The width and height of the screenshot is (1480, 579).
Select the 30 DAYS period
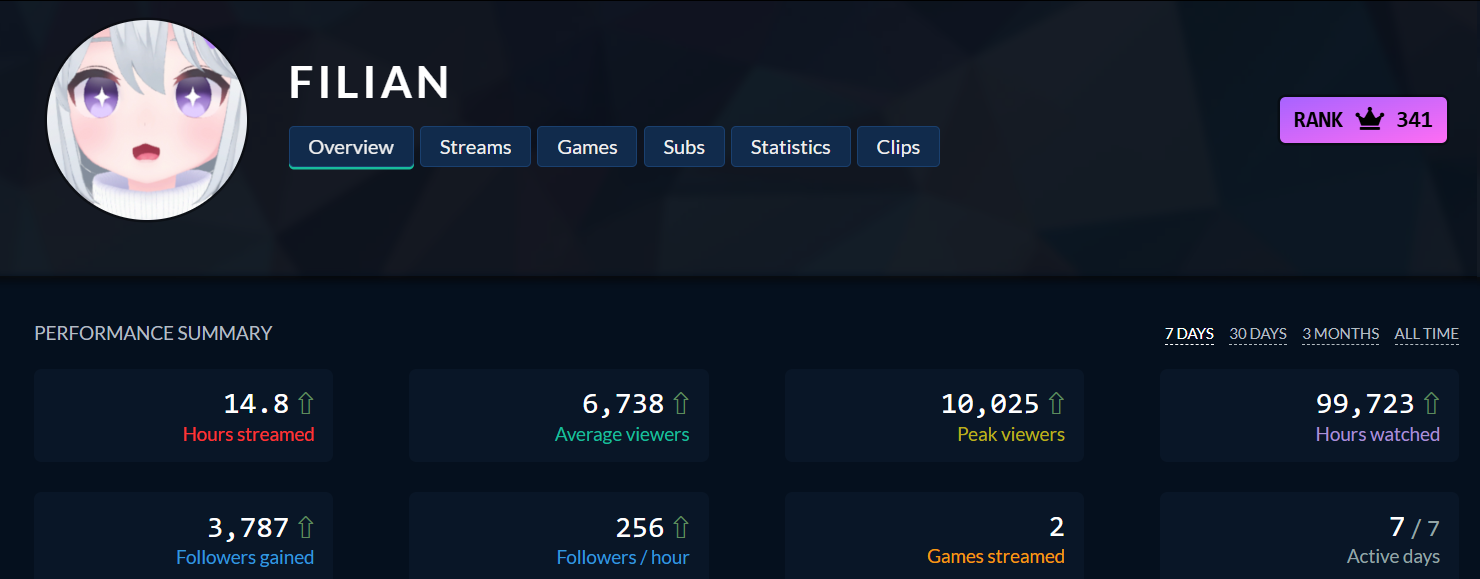click(1258, 334)
